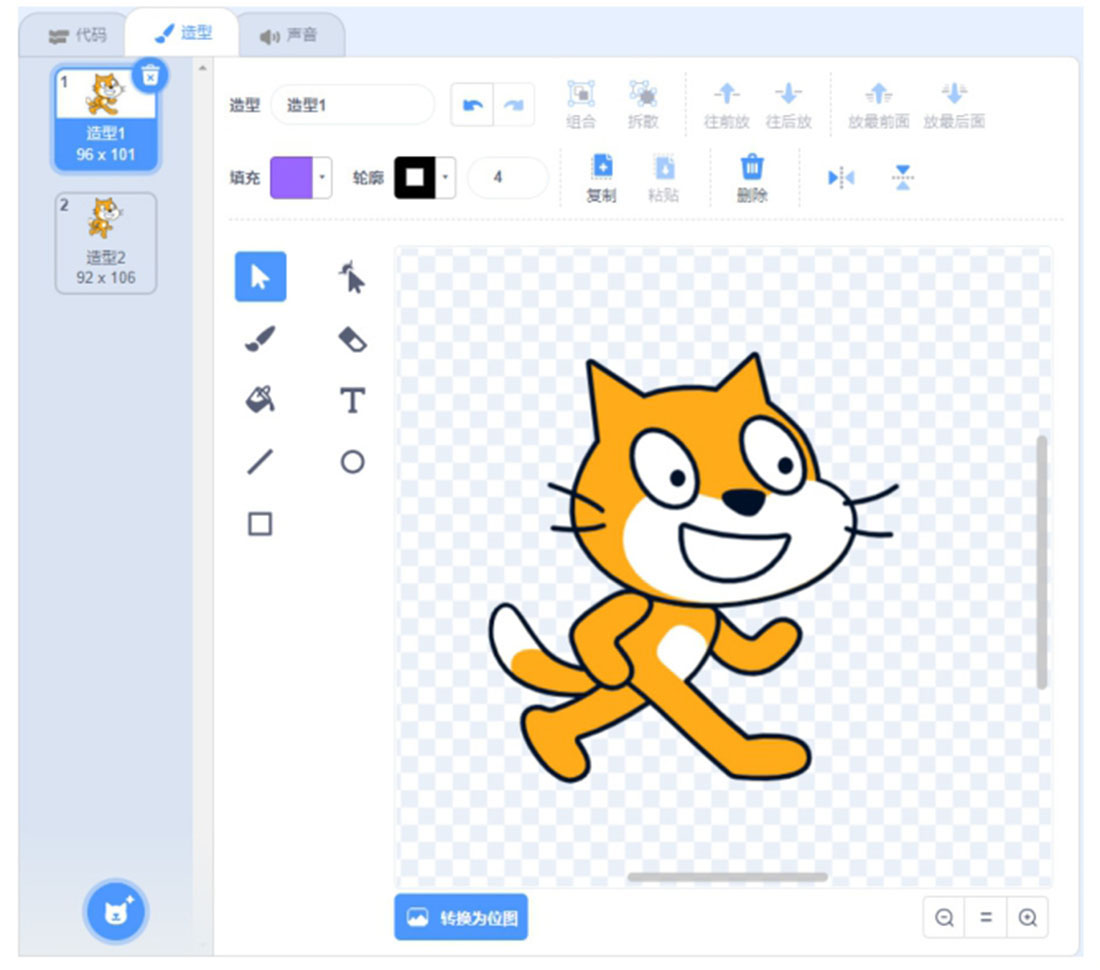Select the Fill bucket tool
The height and width of the screenshot is (970, 1100).
[260, 400]
